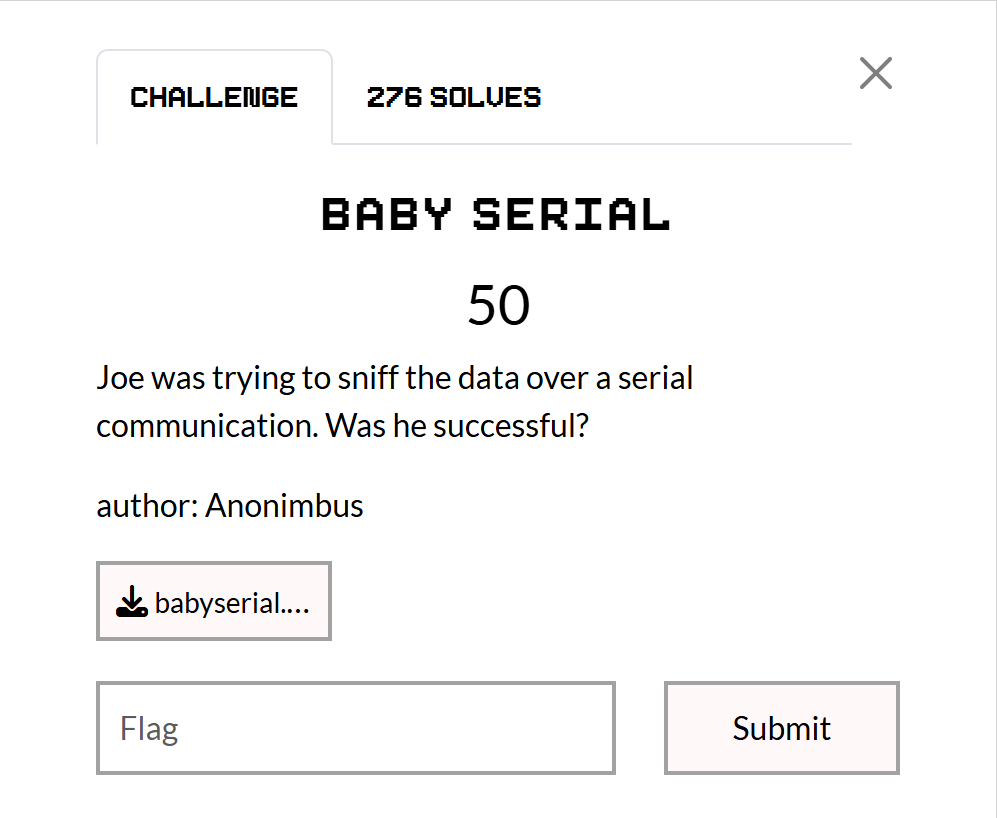This screenshot has height=818, width=997.
Task: Click the BABY SERIAL challenge title
Action: coord(496,213)
